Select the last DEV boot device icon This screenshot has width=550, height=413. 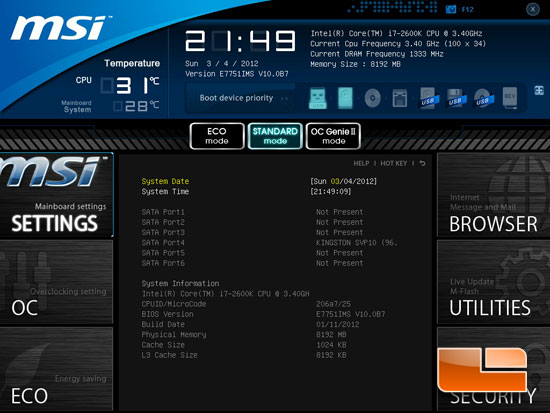(510, 98)
